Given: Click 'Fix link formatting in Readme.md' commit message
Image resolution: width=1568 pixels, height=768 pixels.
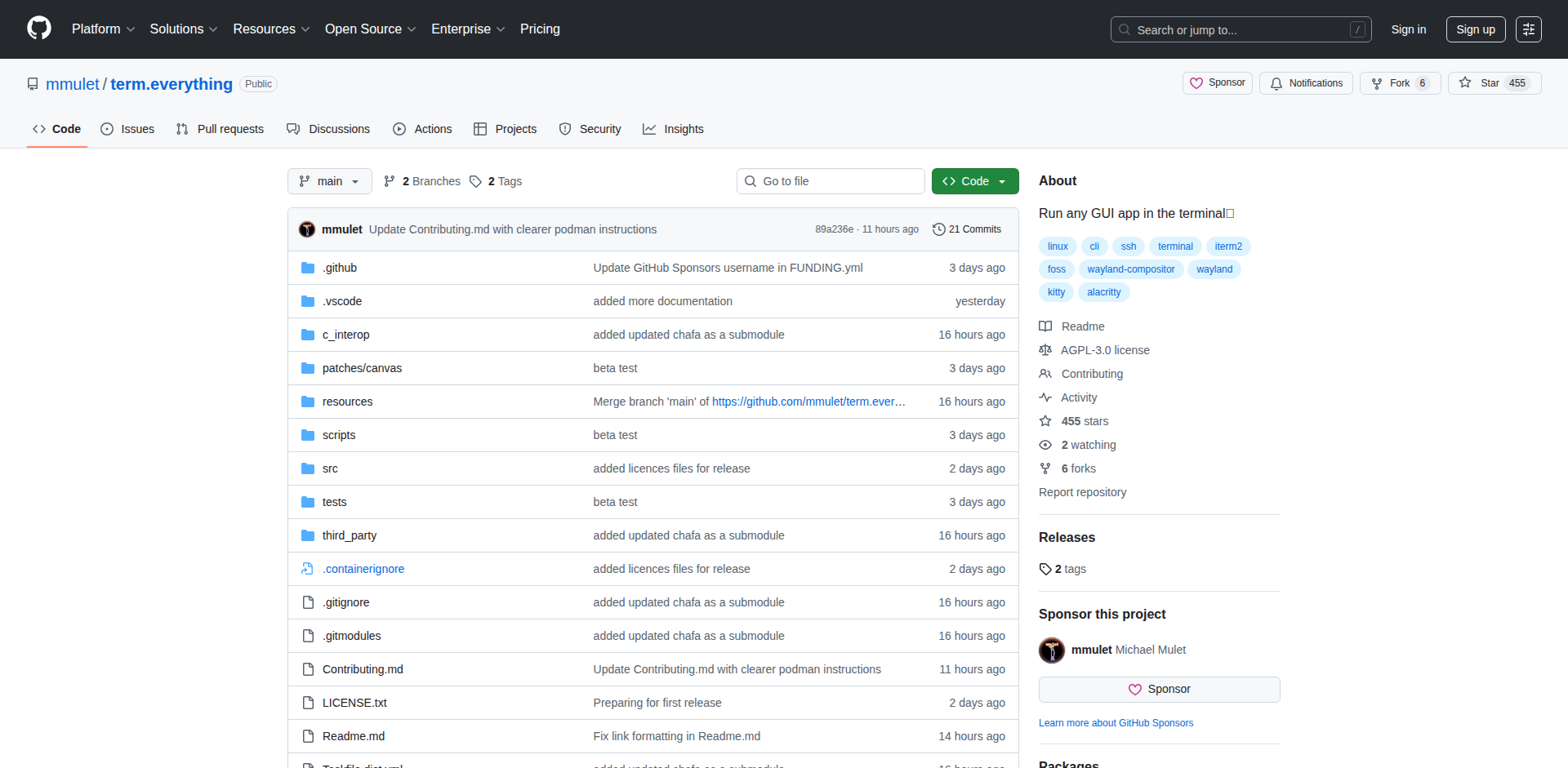Looking at the screenshot, I should pyautogui.click(x=676, y=736).
